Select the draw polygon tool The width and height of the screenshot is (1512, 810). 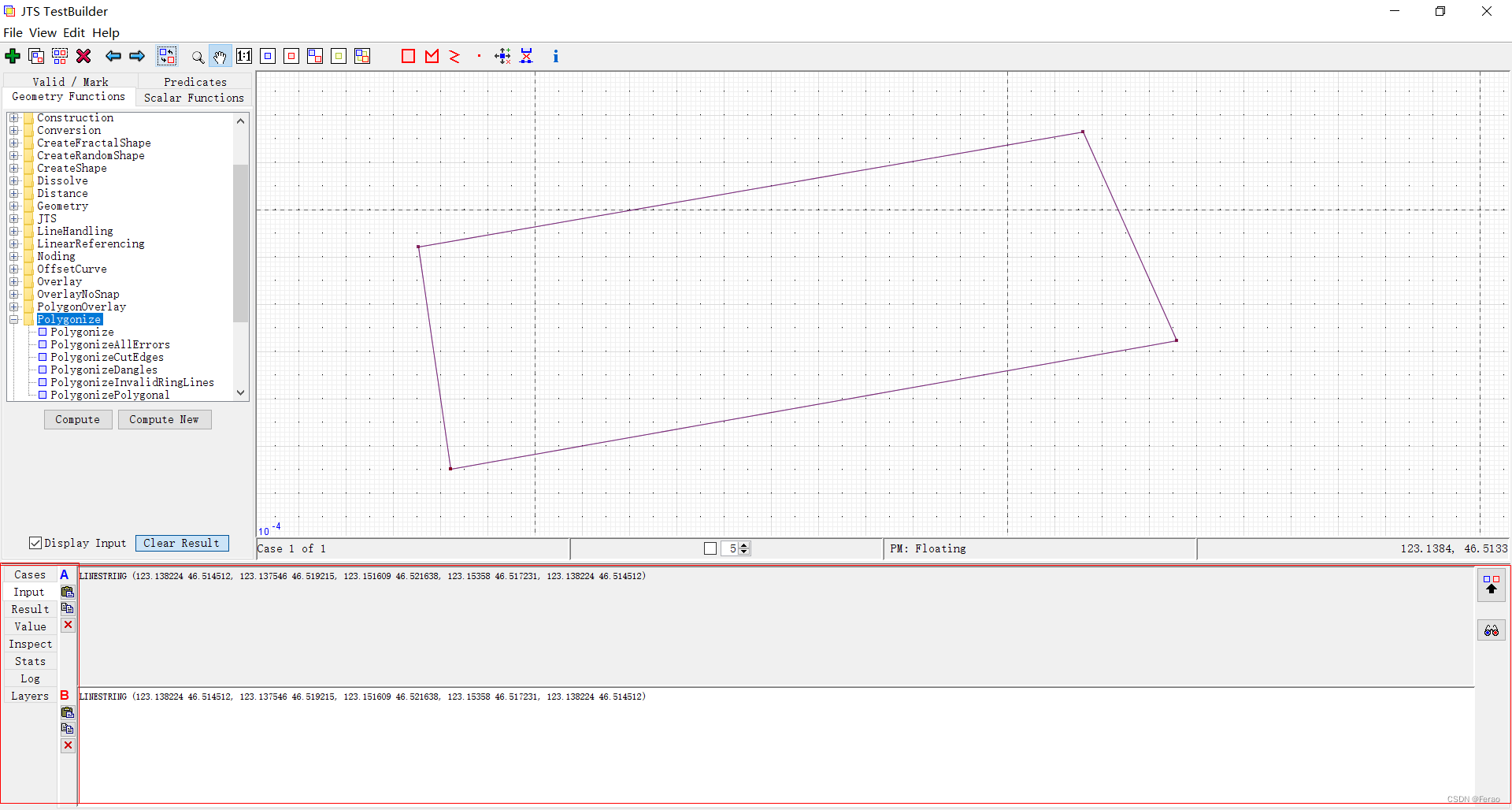pyautogui.click(x=408, y=56)
